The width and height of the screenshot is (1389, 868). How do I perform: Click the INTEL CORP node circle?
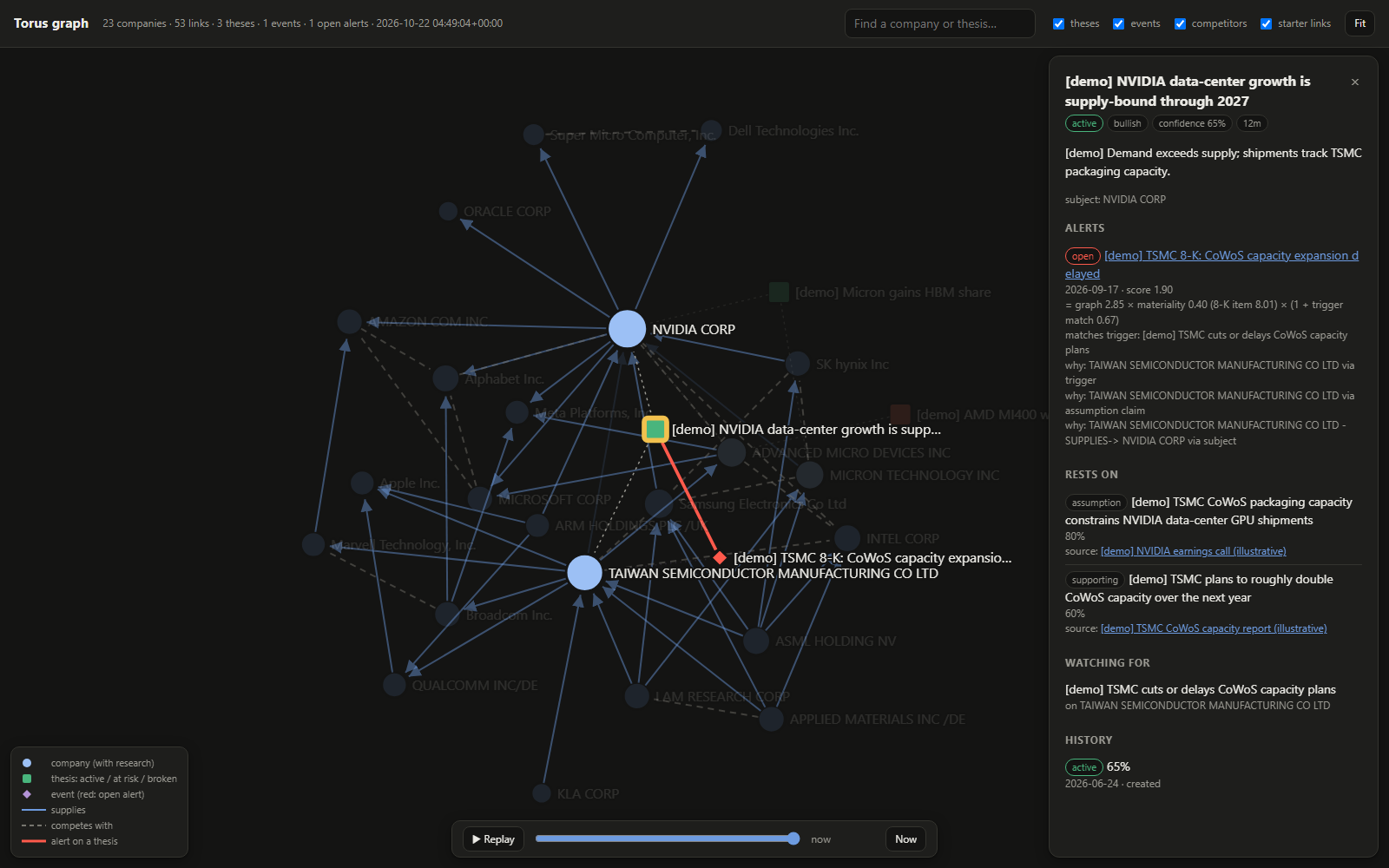[x=847, y=538]
